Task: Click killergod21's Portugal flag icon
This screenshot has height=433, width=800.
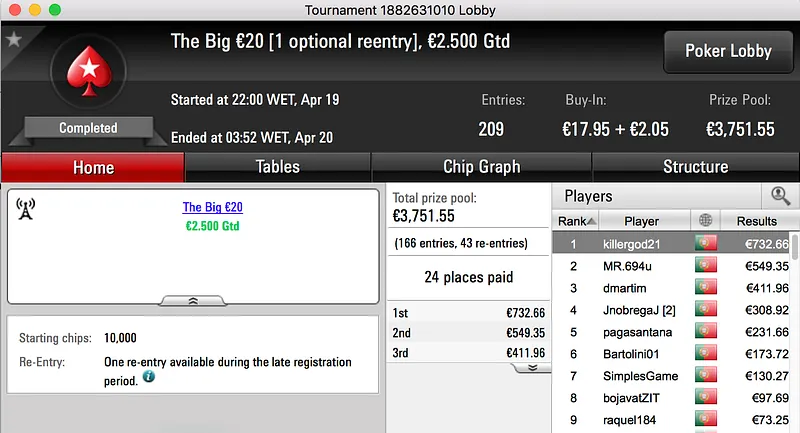Action: point(706,244)
